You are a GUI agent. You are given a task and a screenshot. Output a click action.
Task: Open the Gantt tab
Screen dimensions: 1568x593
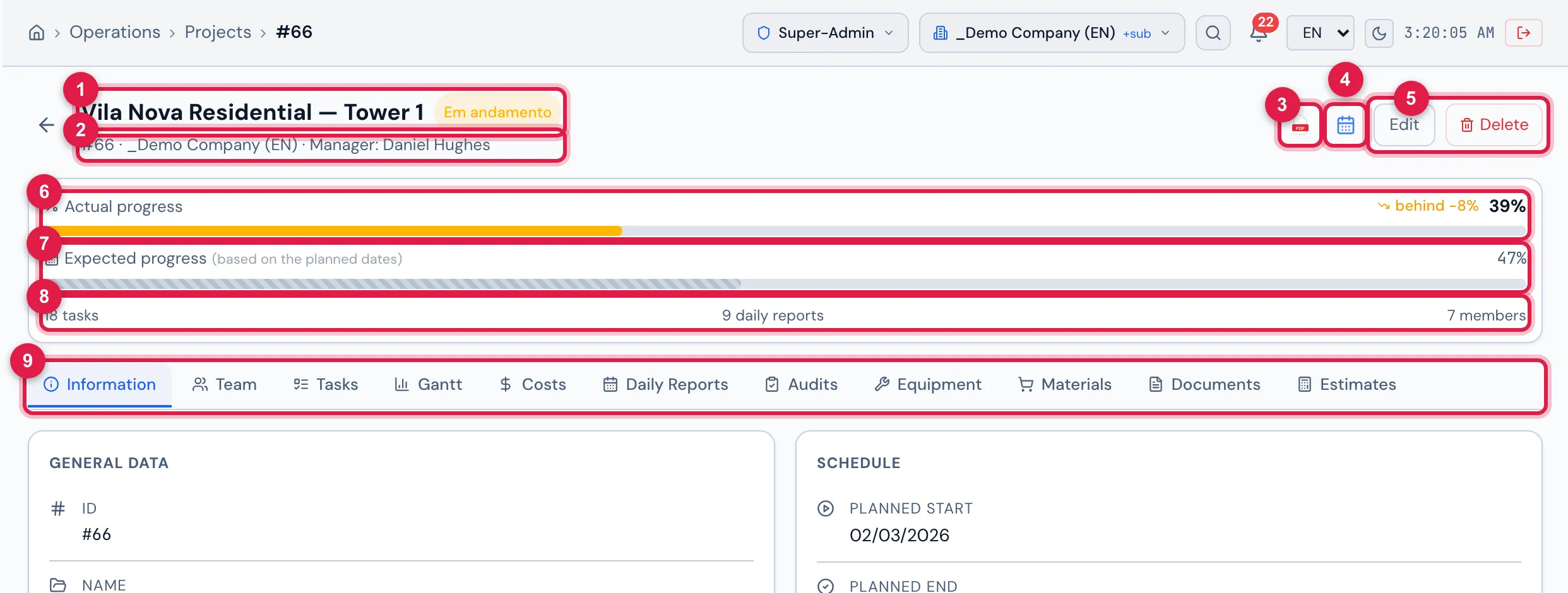429,385
